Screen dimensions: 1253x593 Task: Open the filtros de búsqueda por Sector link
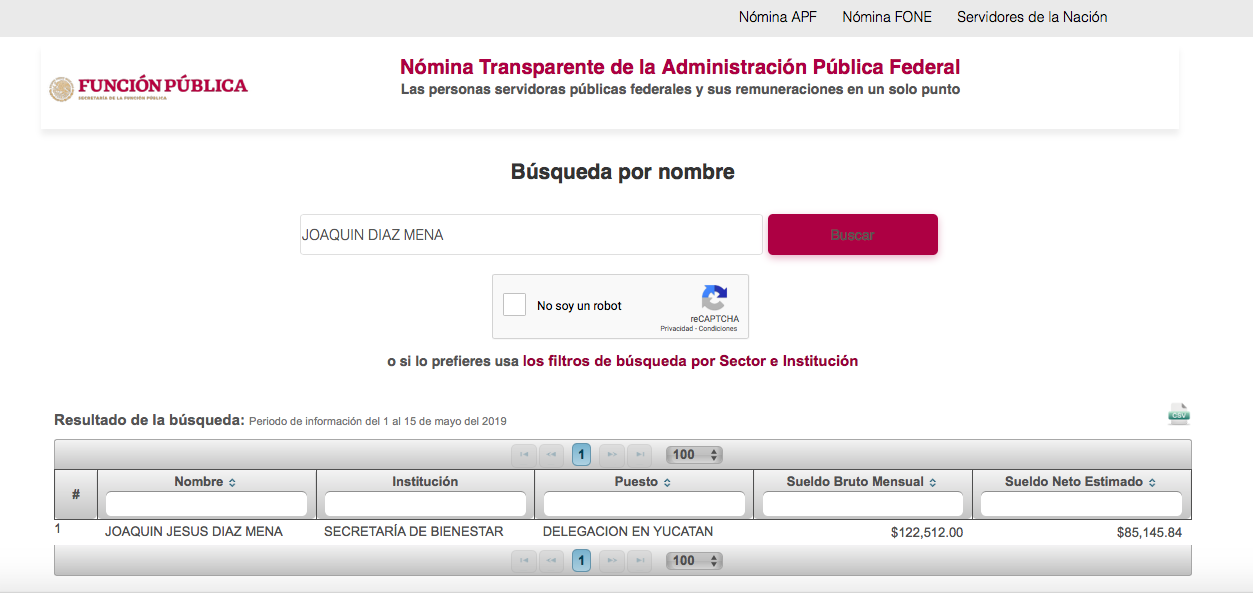[689, 361]
